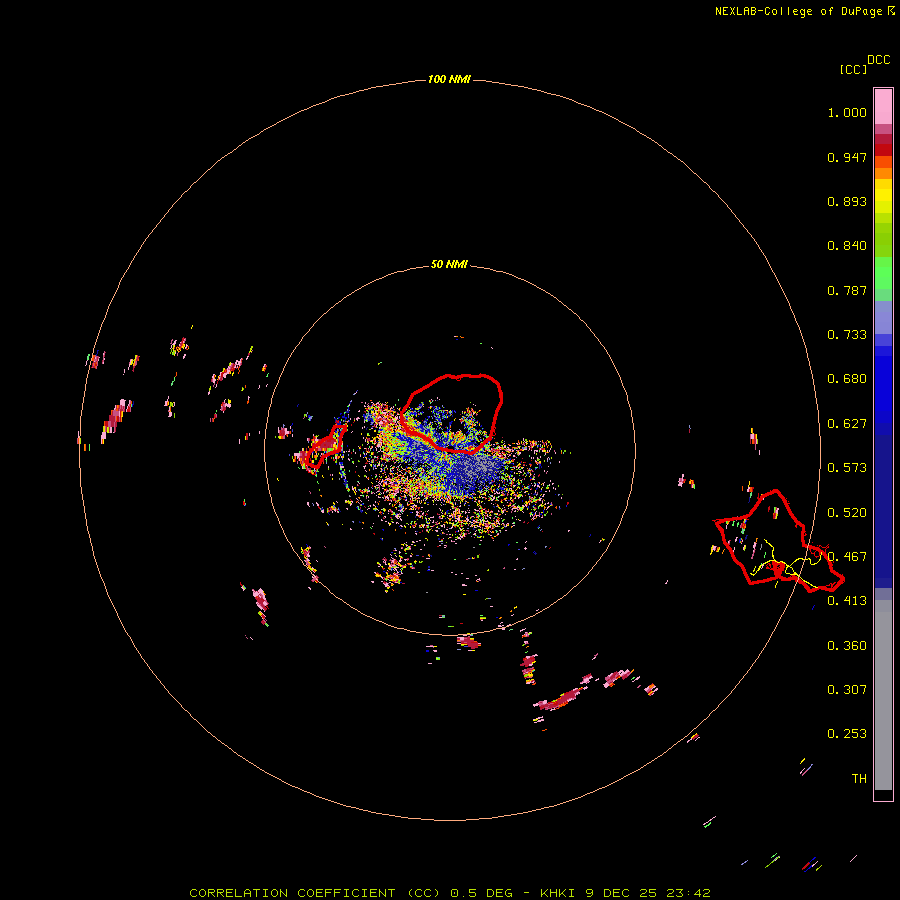The image size is (900, 900).
Task: Select the 1.000 scale value
Action: 847,112
